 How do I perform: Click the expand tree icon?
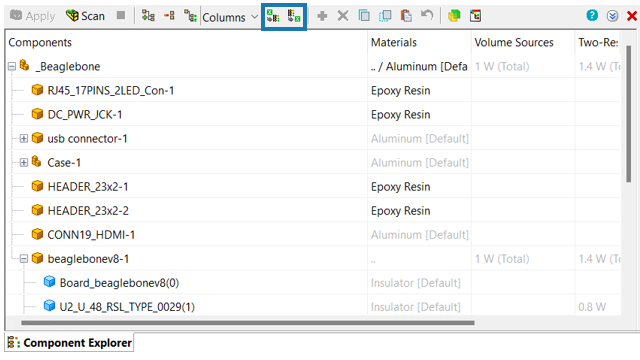click(x=148, y=16)
